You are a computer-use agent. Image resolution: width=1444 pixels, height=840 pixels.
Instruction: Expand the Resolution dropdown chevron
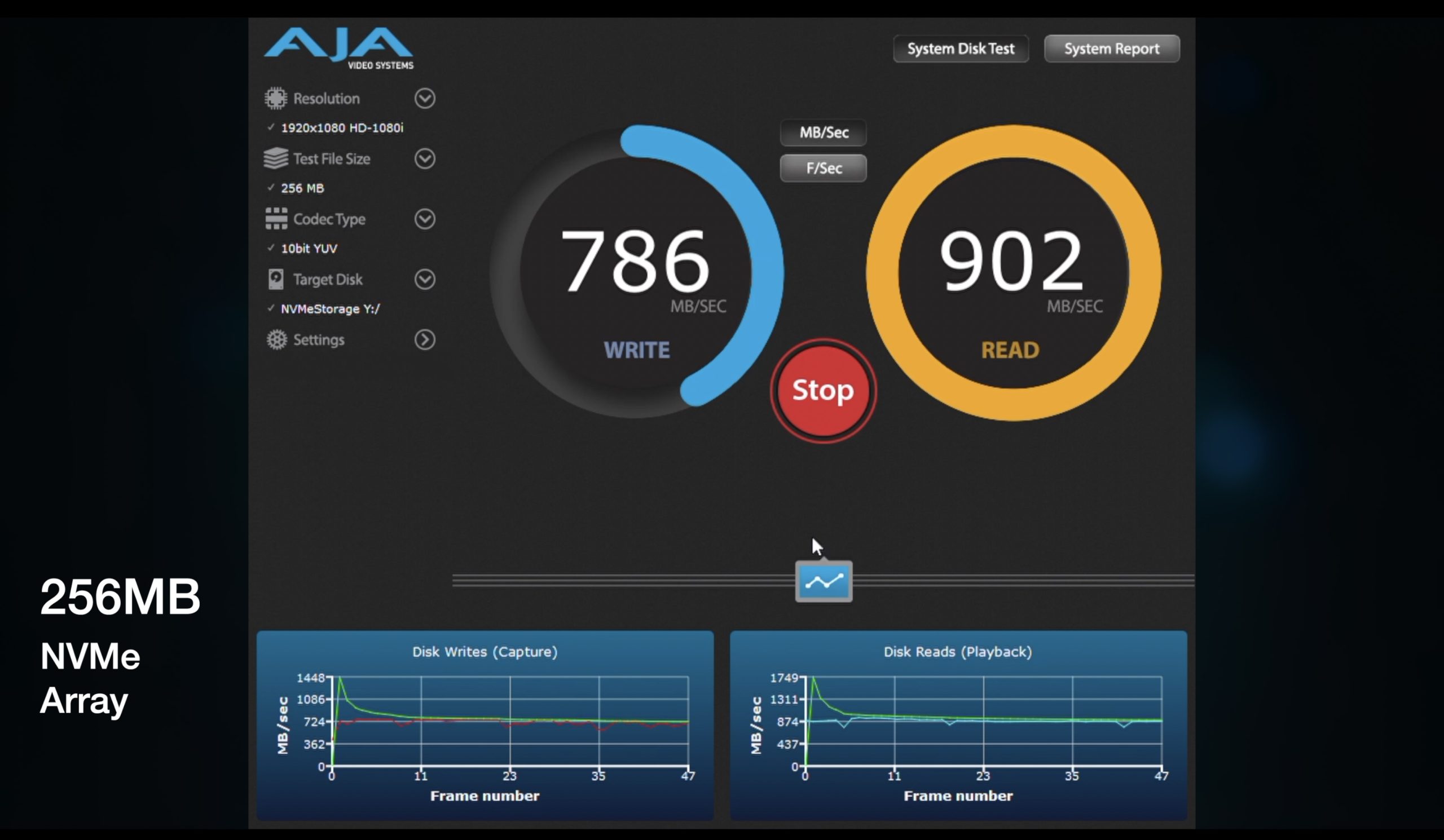pos(425,99)
